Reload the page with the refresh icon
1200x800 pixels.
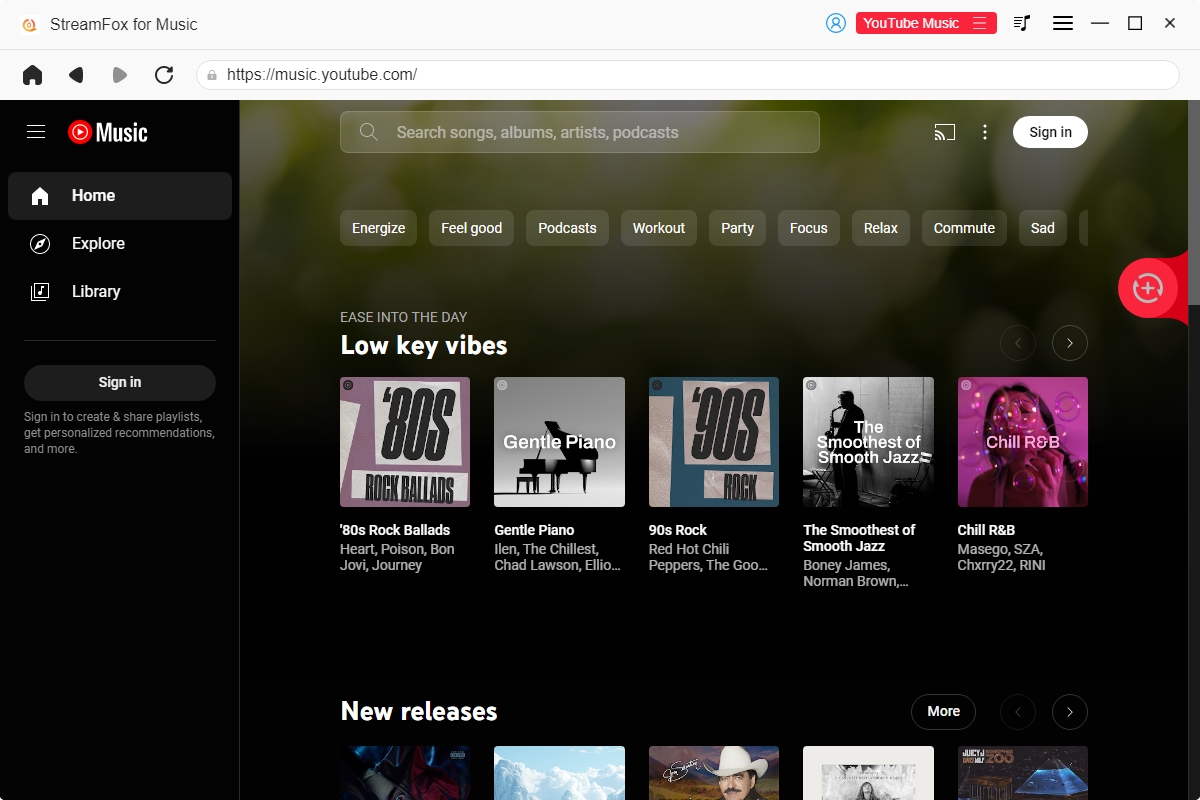coord(164,75)
